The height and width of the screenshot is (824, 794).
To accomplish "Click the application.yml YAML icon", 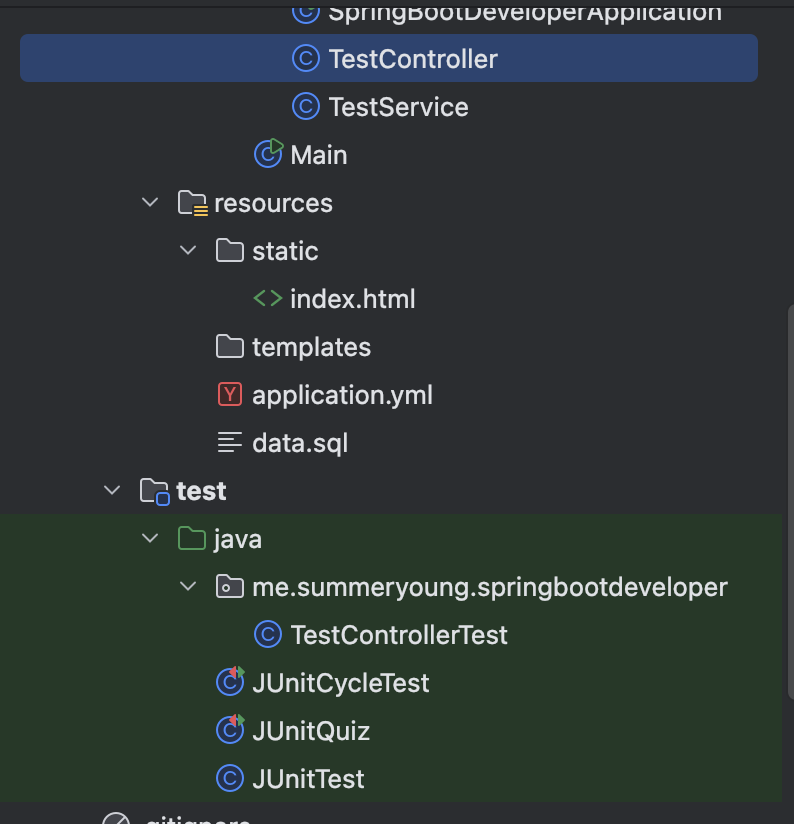I will click(x=230, y=395).
